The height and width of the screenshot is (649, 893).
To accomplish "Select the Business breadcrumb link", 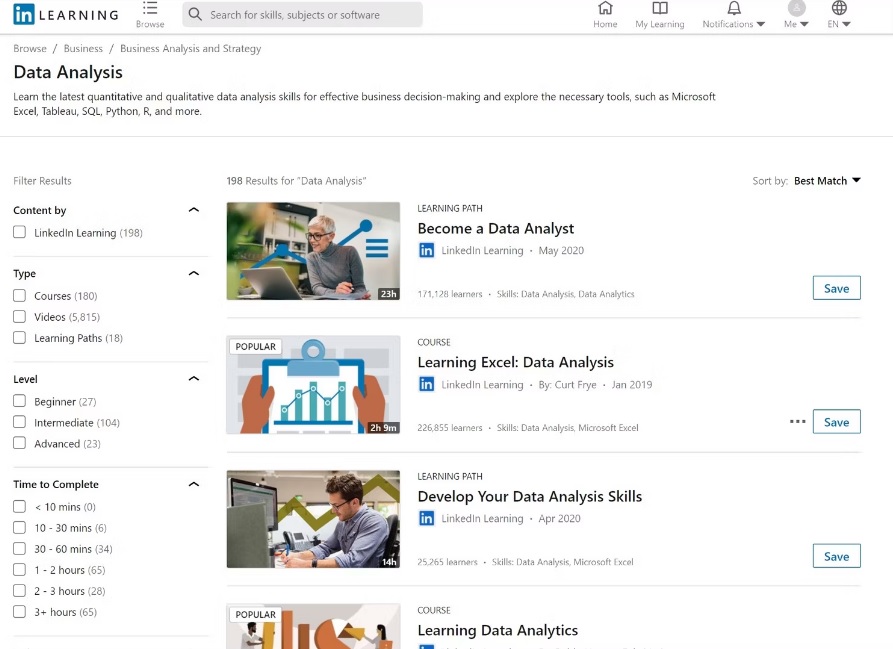I will (x=83, y=48).
